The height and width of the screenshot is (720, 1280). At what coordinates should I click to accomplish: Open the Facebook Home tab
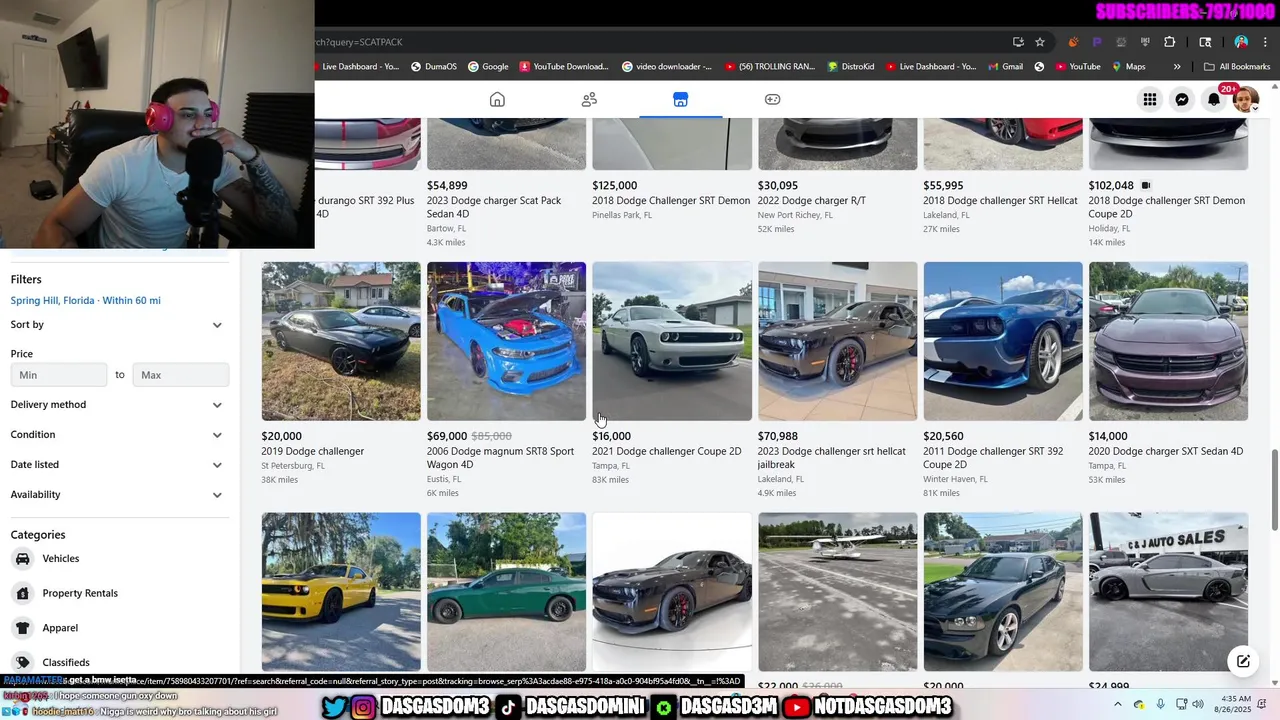pos(497,99)
